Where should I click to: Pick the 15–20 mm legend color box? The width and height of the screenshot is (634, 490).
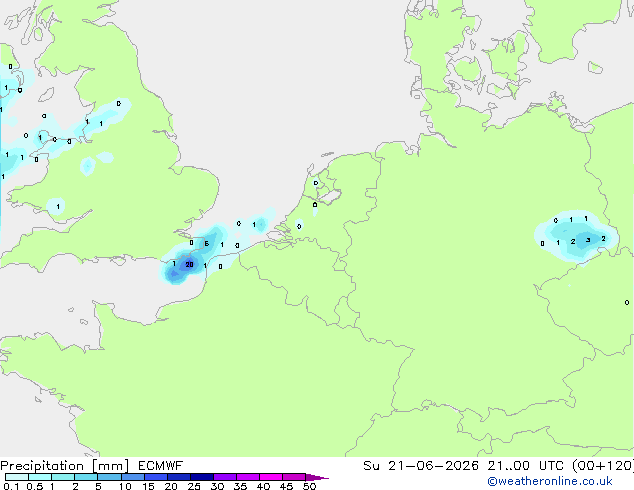coord(155,477)
